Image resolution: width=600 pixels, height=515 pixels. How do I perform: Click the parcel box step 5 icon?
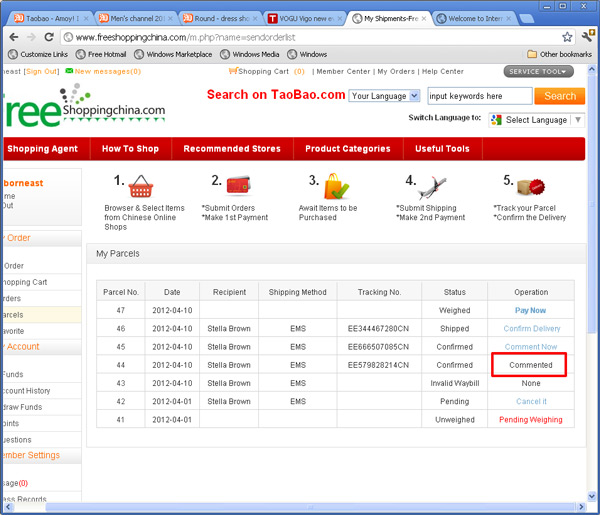click(531, 186)
